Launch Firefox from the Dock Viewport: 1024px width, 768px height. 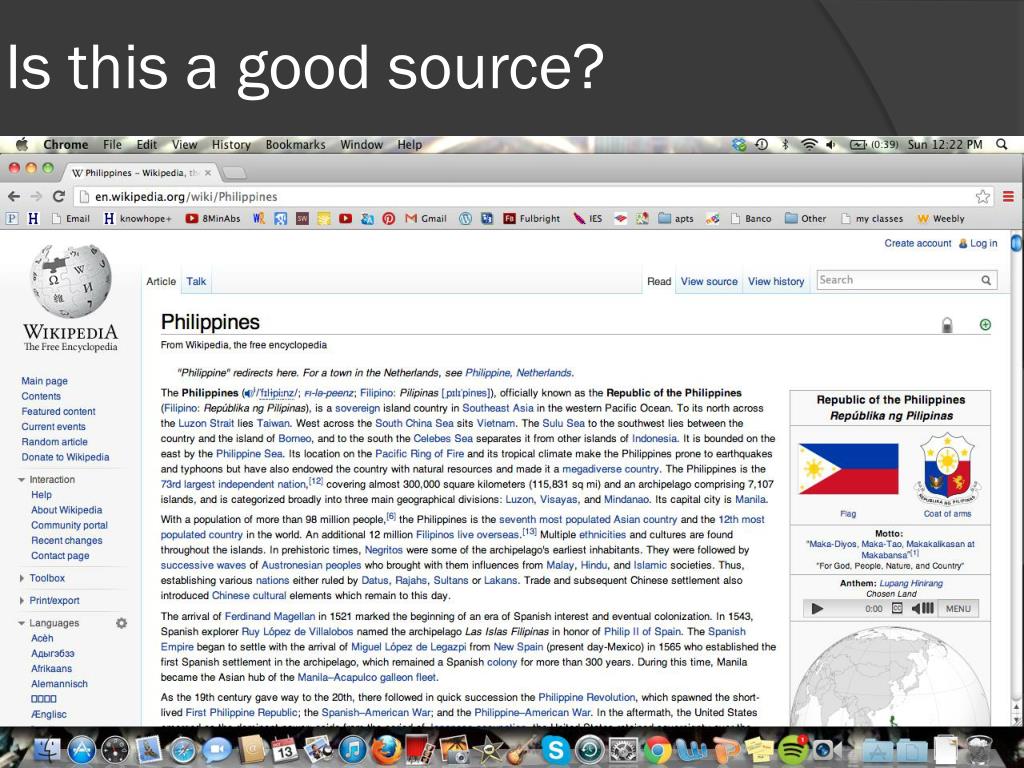click(387, 749)
